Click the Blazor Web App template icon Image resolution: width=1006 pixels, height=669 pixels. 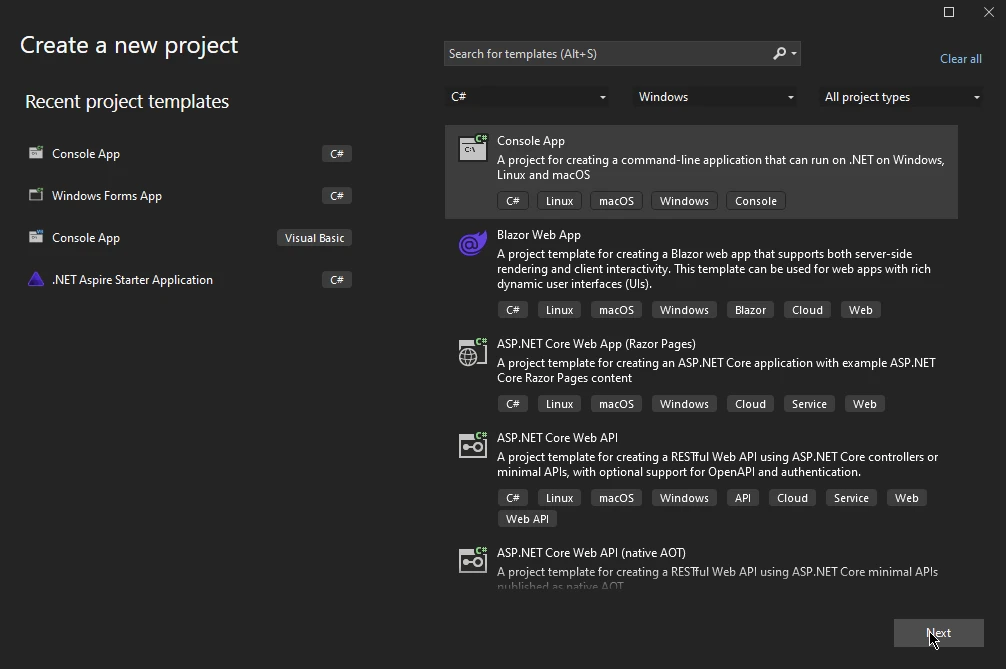[472, 243]
